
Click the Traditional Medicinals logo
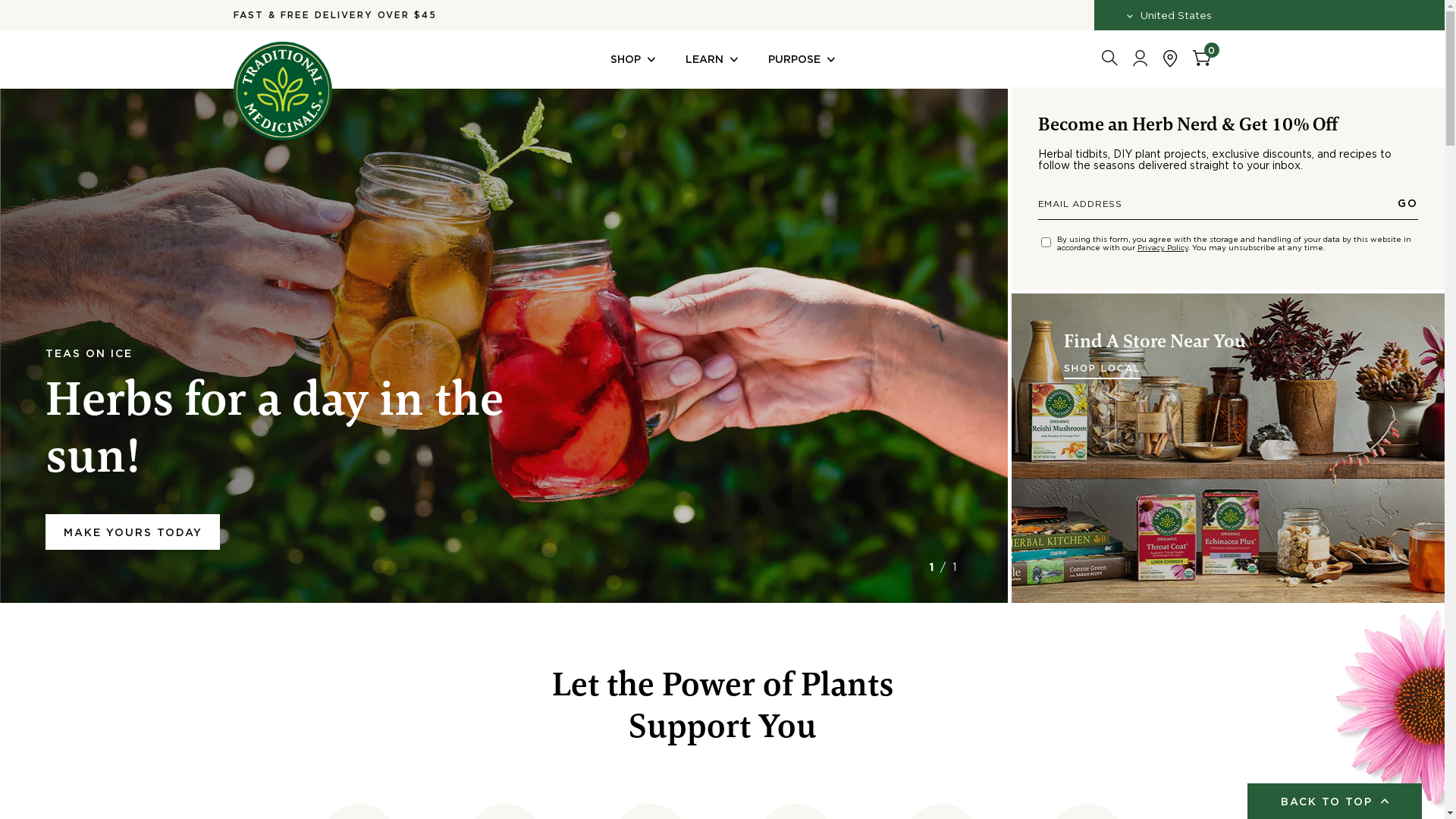click(282, 91)
